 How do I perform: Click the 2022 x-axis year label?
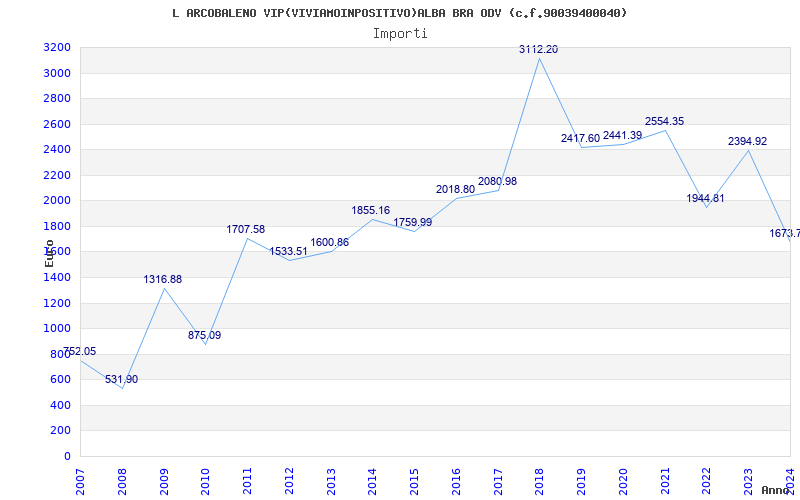point(707,482)
